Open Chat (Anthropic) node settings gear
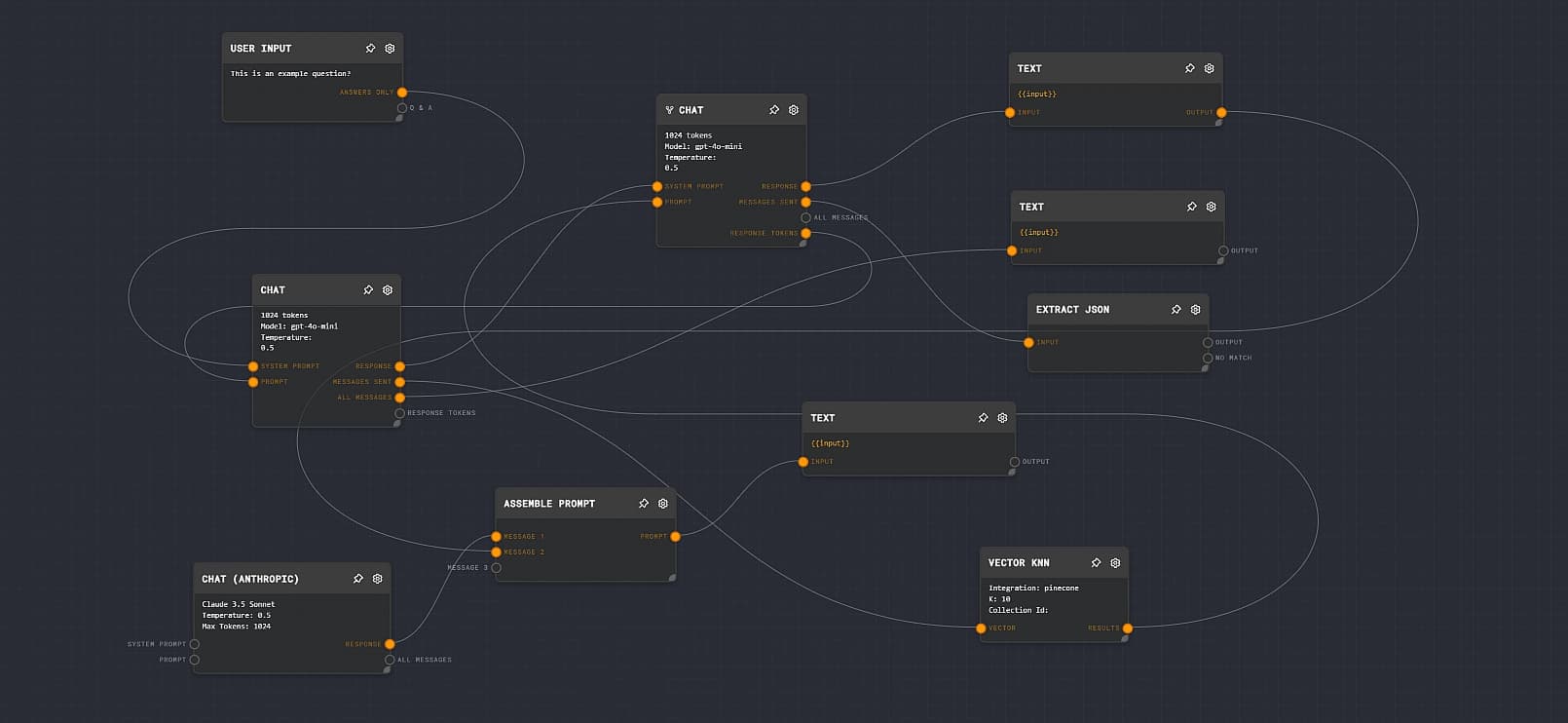The height and width of the screenshot is (723, 1568). [377, 579]
